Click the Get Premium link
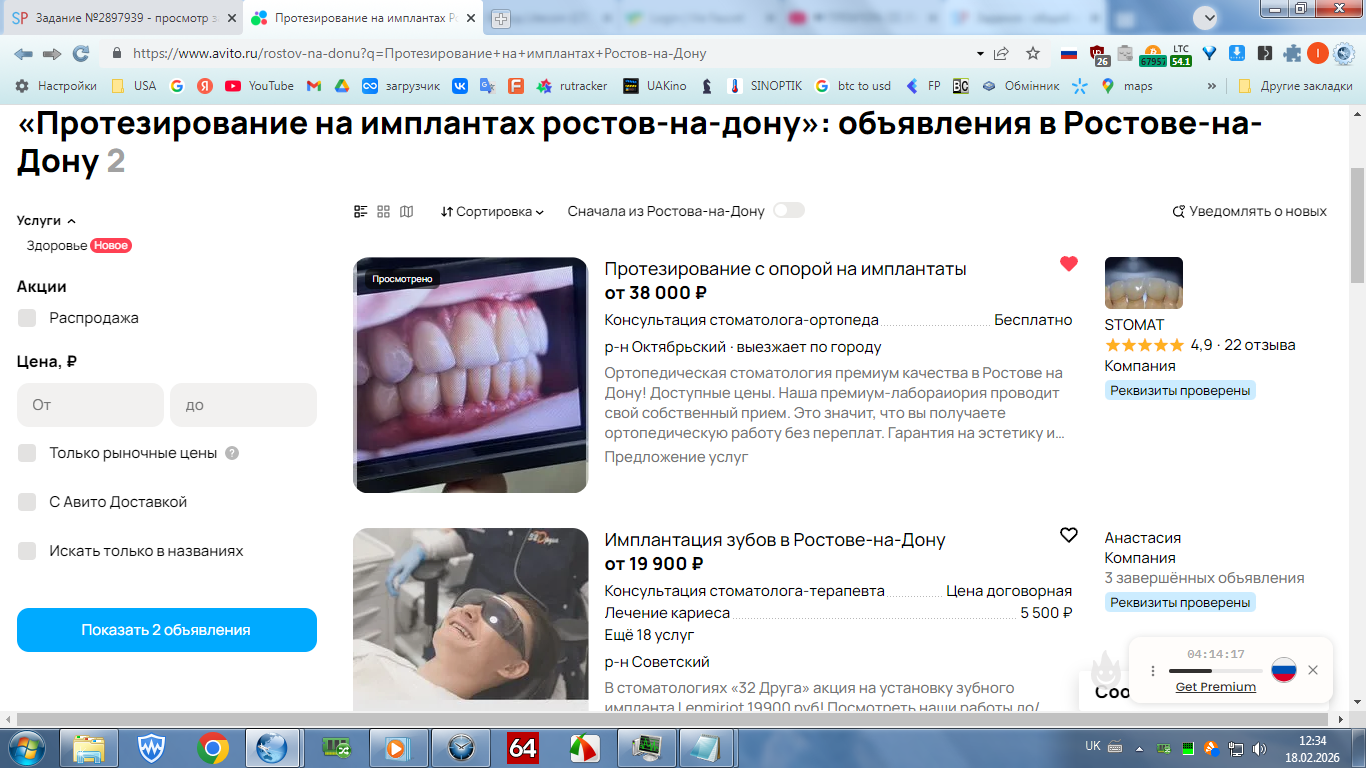 (1216, 687)
